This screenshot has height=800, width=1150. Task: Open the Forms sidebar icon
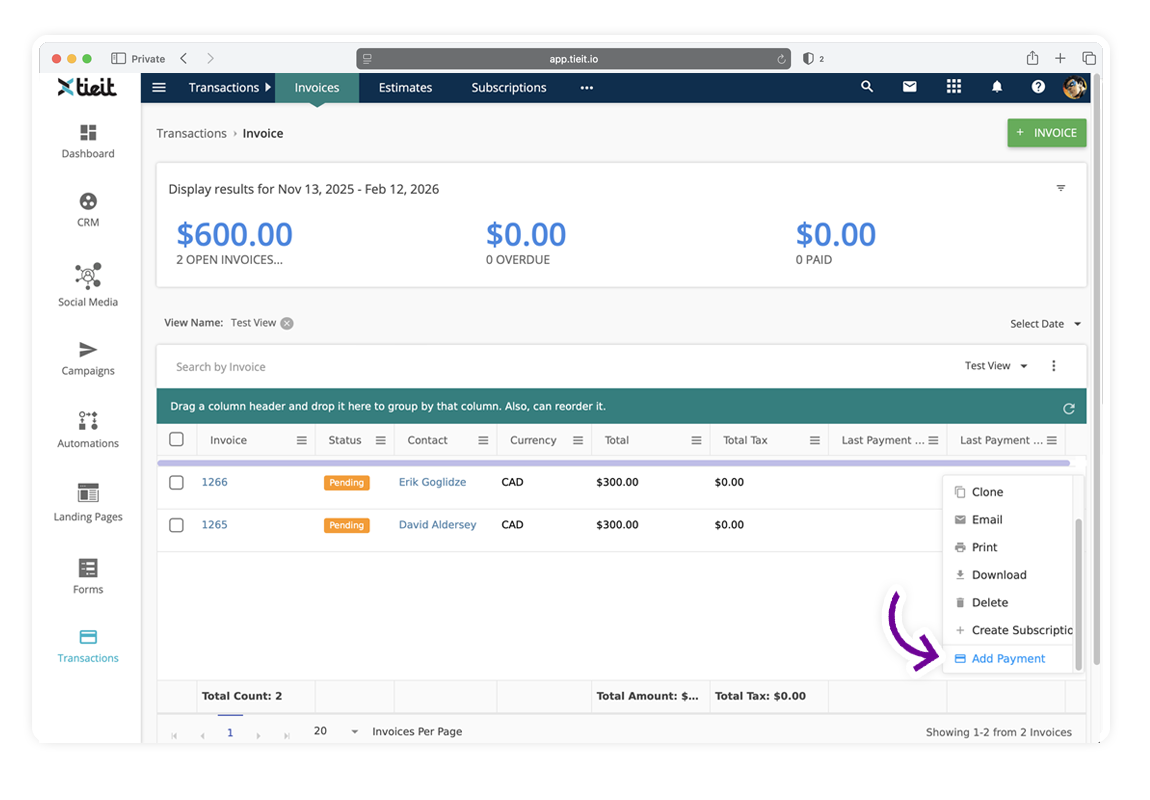[x=88, y=568]
